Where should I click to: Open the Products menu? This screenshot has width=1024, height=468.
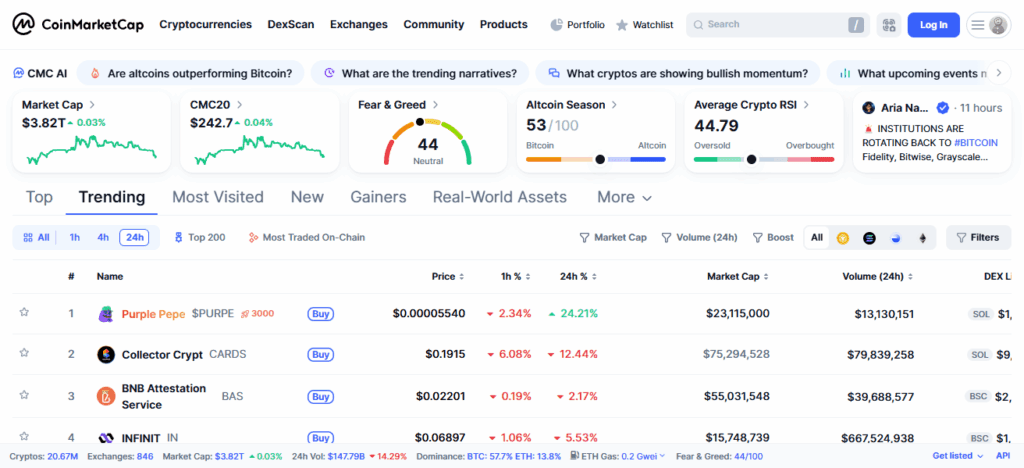(504, 25)
